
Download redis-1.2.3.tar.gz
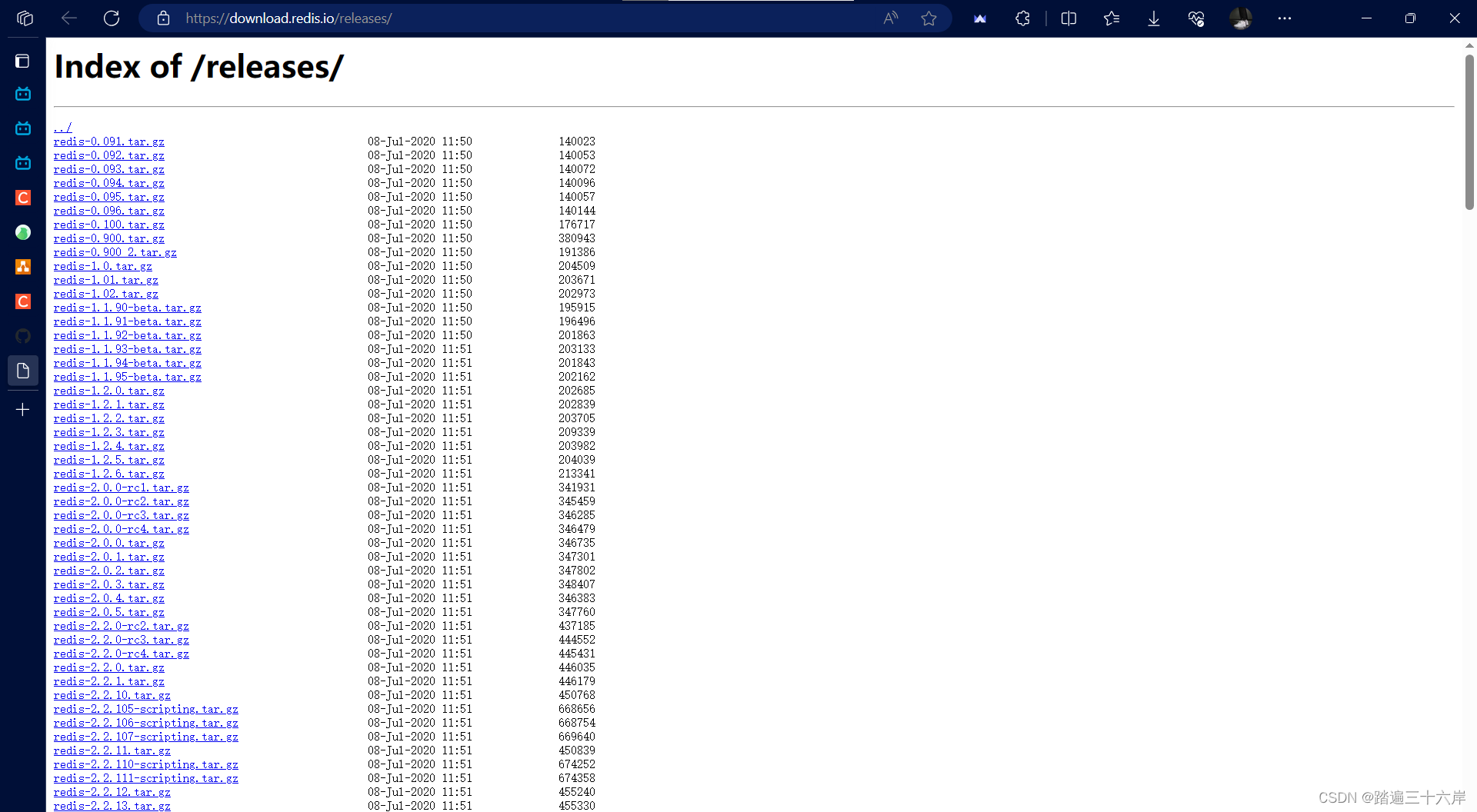click(x=108, y=432)
